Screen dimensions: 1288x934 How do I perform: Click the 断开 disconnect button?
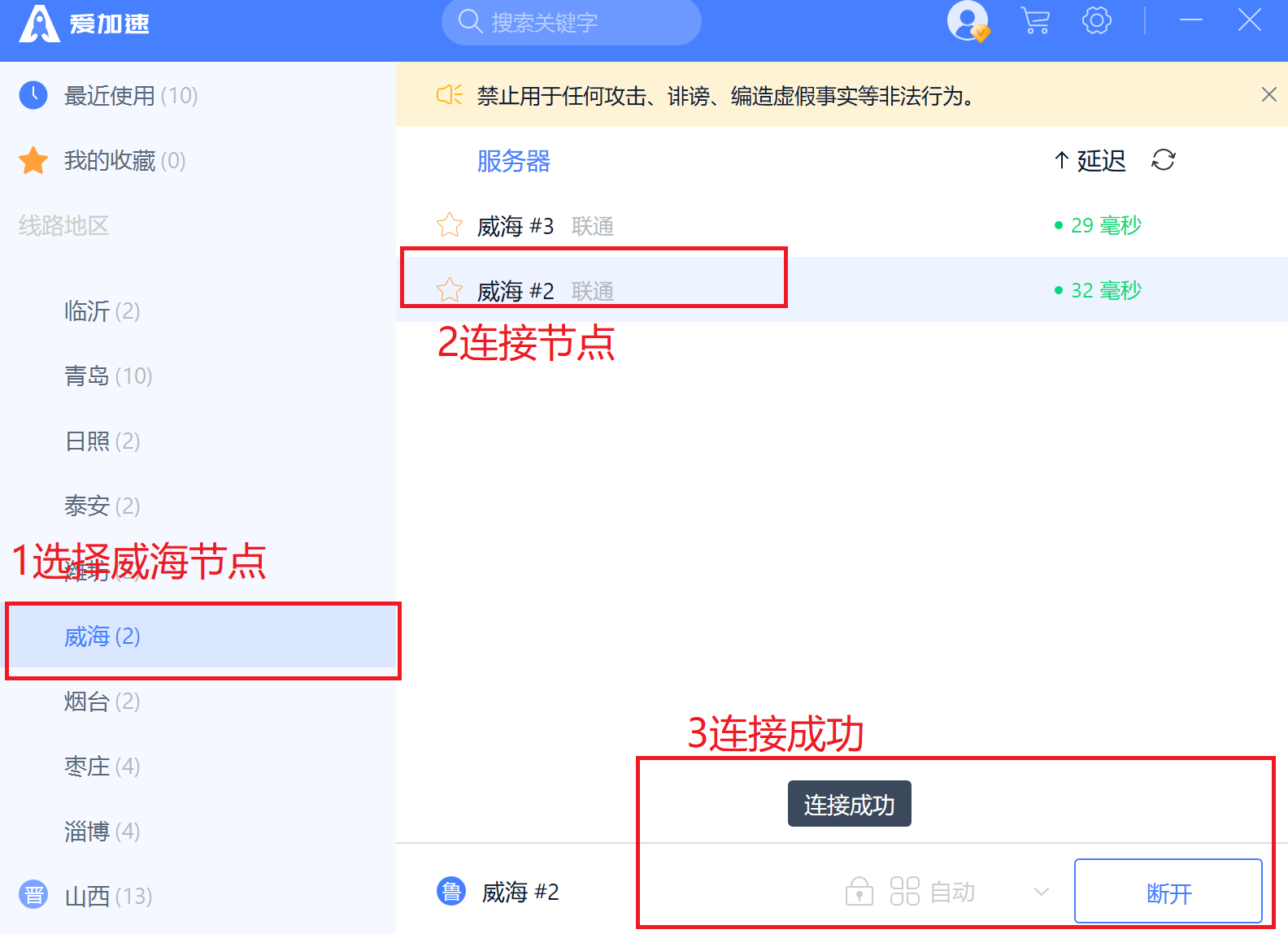(x=1168, y=892)
